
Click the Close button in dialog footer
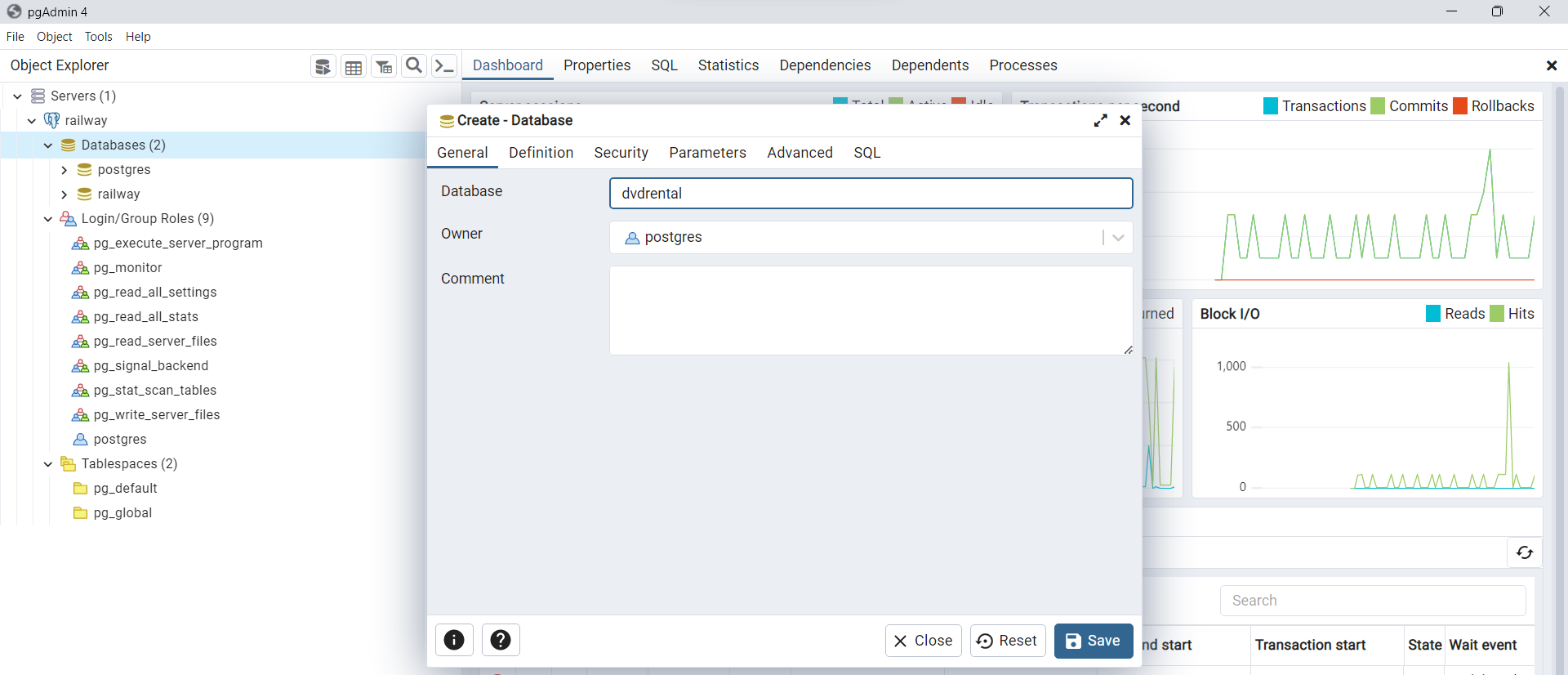click(x=924, y=641)
